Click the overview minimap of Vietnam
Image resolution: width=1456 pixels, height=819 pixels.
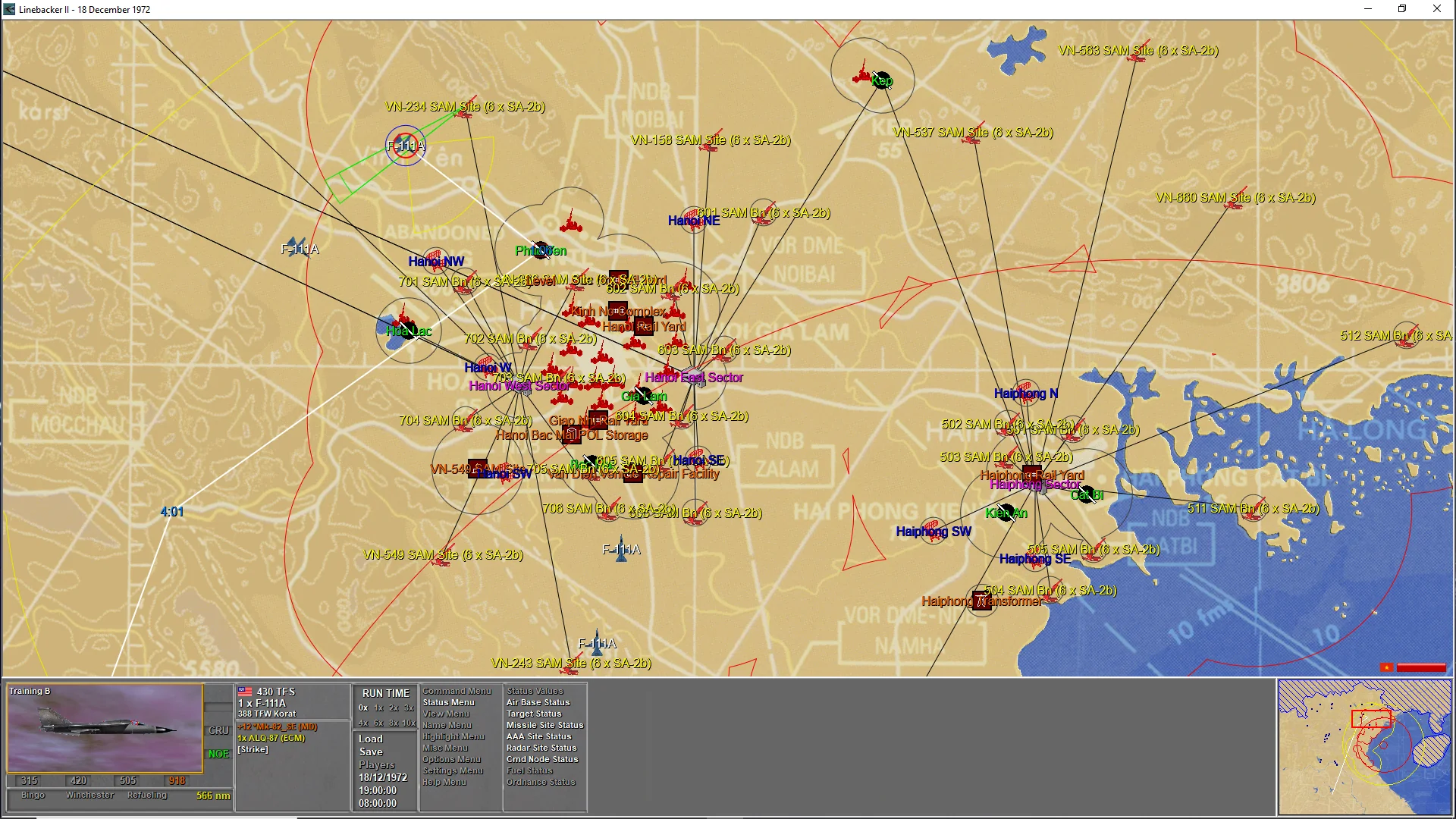pos(1364,747)
